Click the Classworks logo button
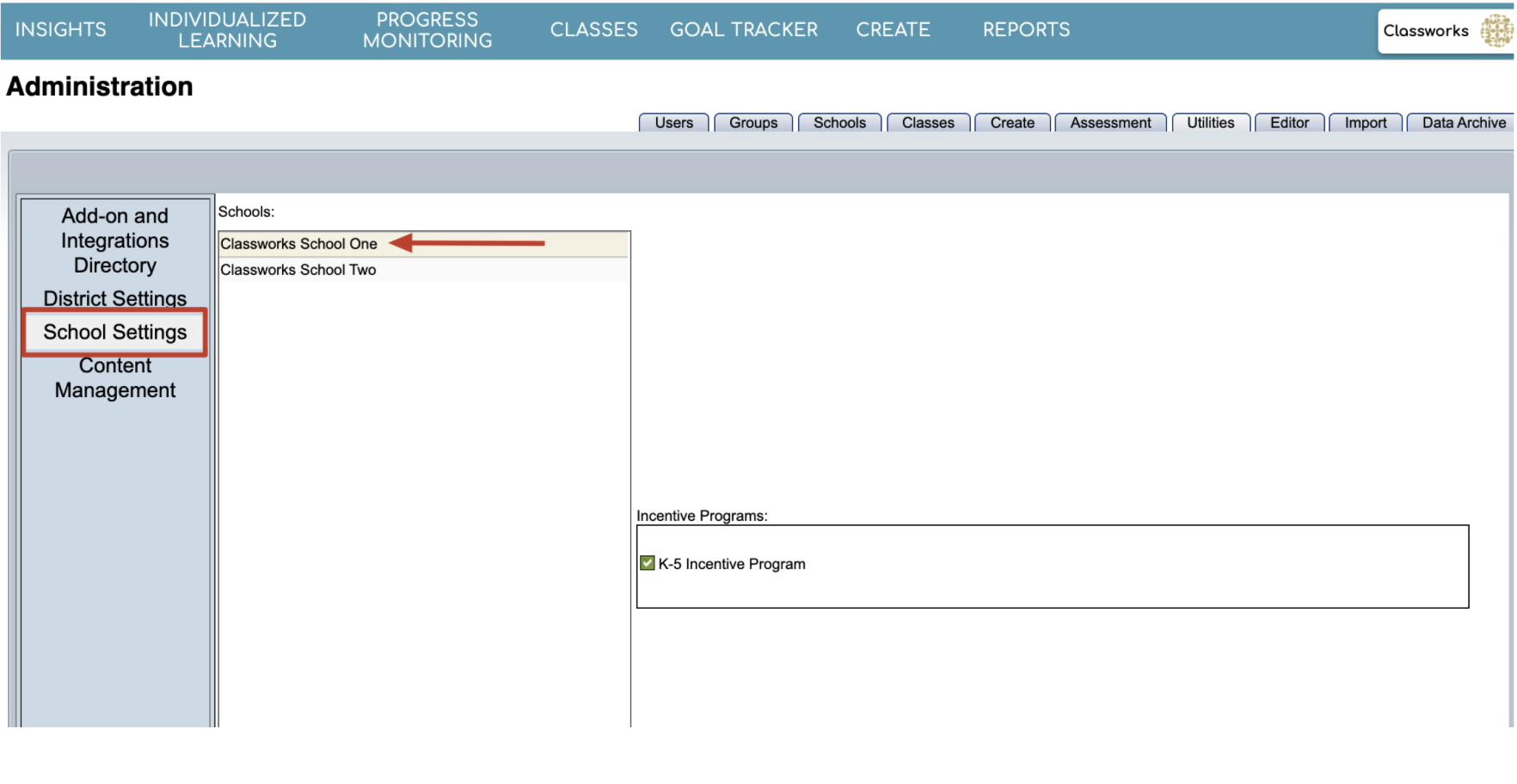Viewport: 1517px width, 784px height. 1446,31
